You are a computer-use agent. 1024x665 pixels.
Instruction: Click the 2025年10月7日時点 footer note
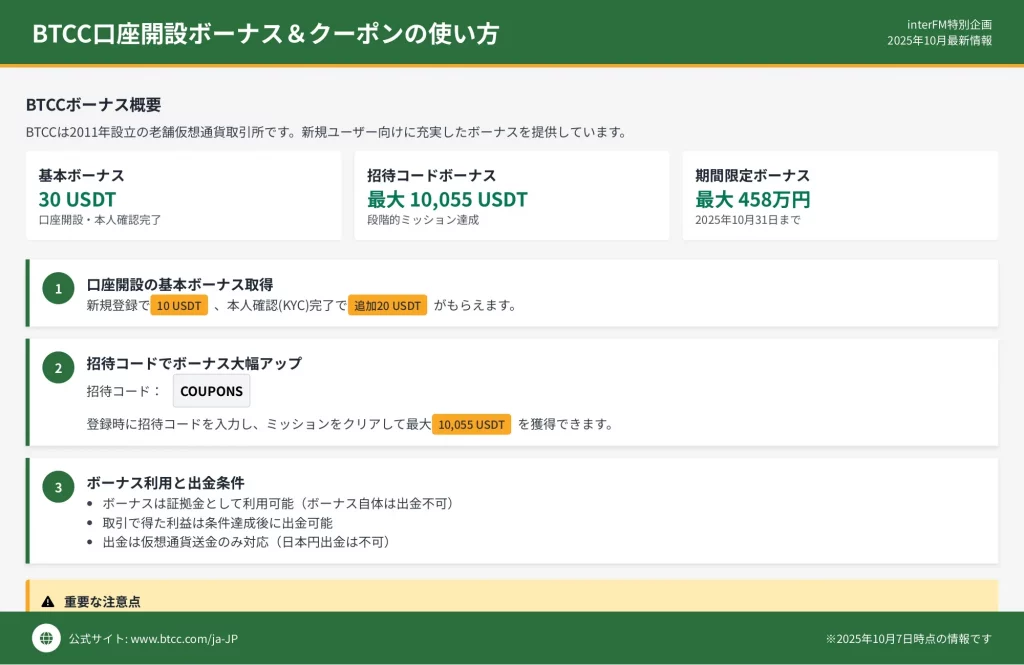pyautogui.click(x=908, y=639)
